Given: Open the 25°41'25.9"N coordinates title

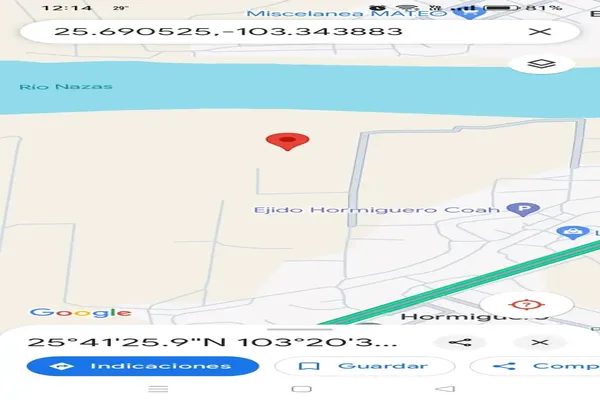Looking at the screenshot, I should coord(212,342).
